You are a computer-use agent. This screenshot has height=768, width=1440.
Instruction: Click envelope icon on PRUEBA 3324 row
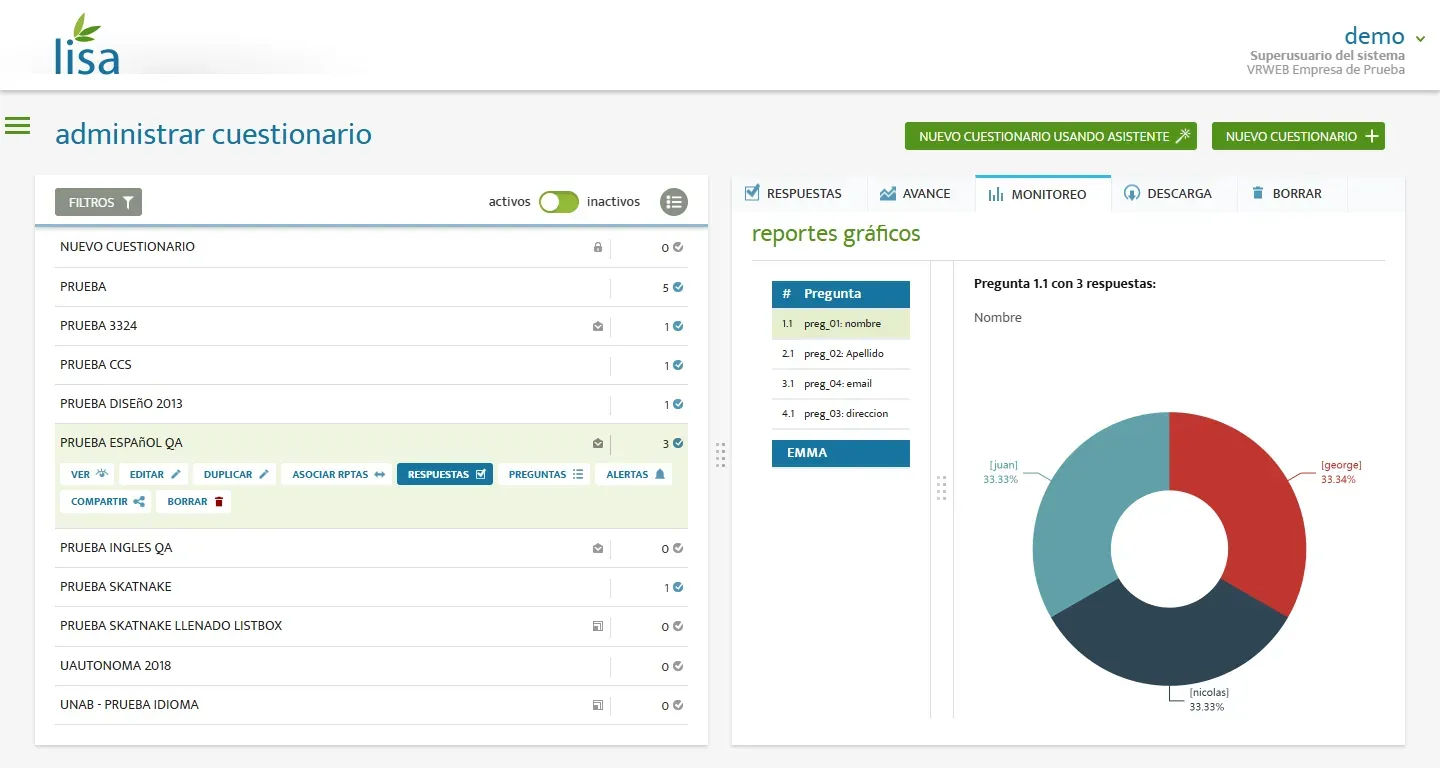(598, 326)
